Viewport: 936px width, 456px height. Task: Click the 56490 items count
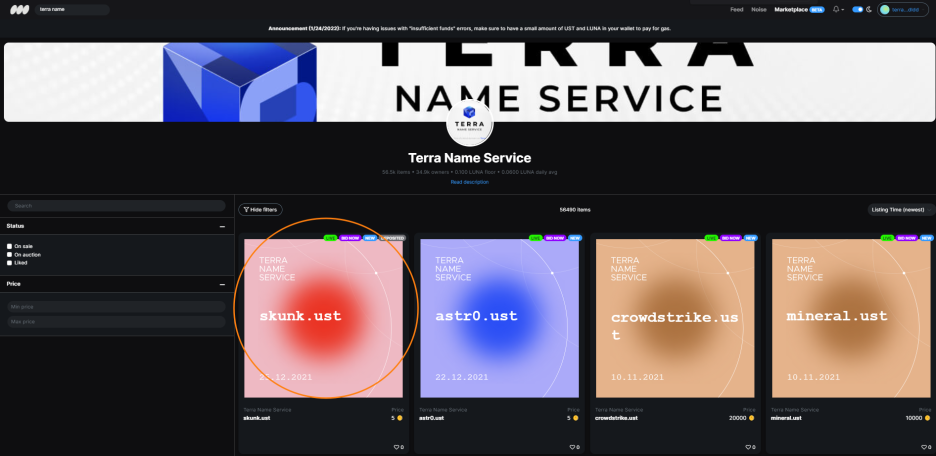click(x=575, y=209)
